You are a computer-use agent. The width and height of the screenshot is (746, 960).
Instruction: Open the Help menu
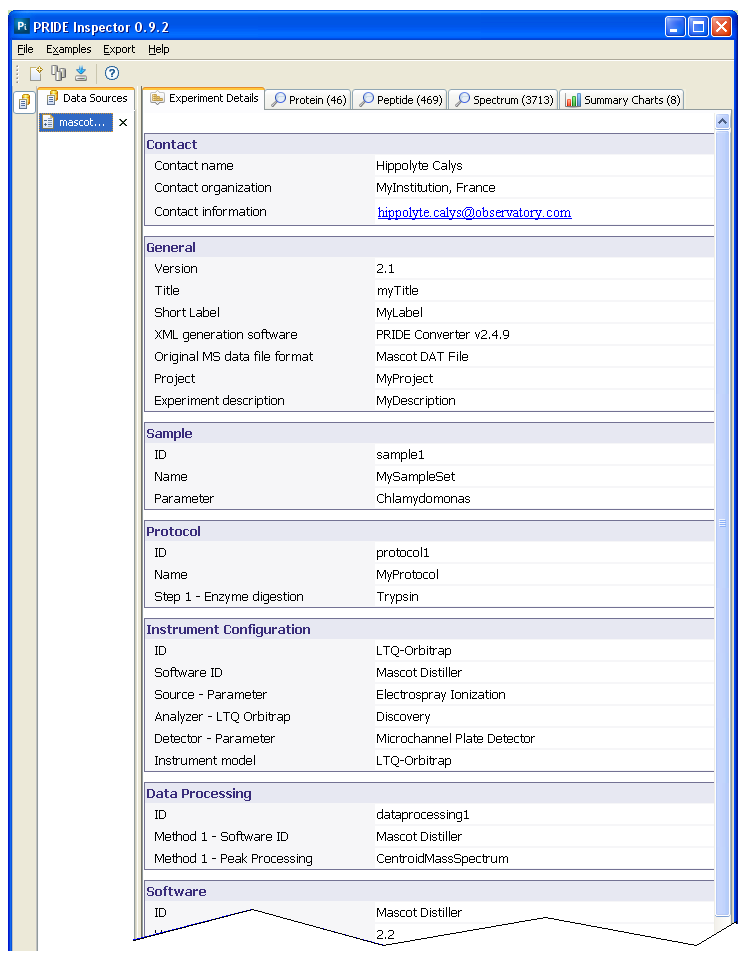(x=159, y=49)
